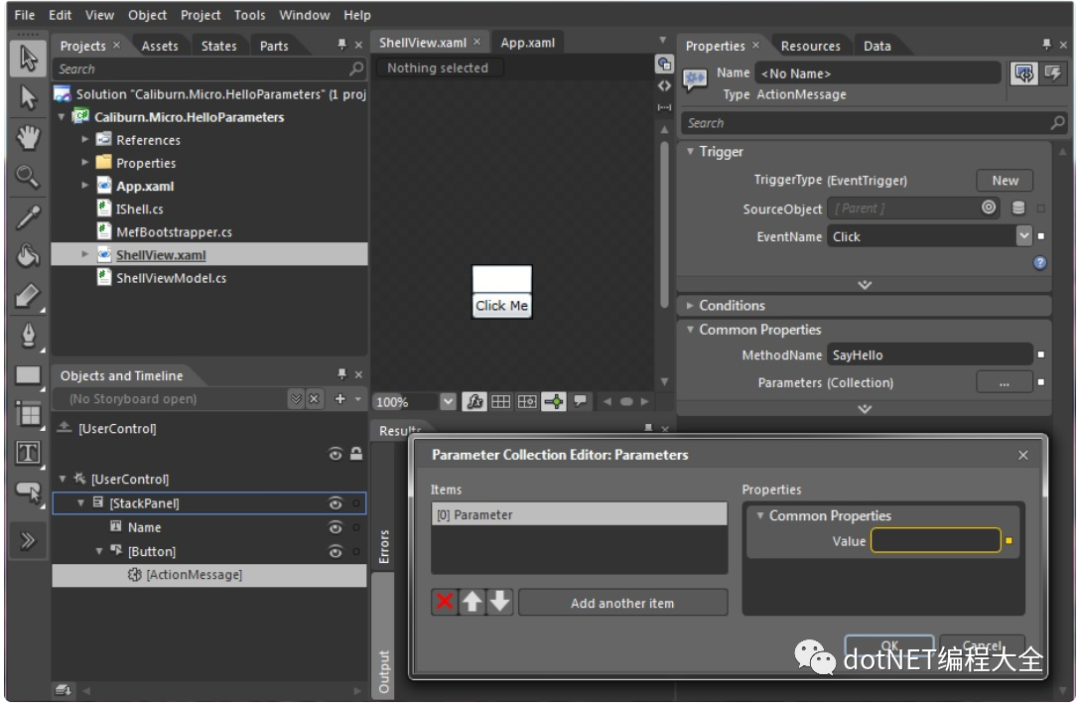Viewport: 1080px width, 708px height.
Task: Click New next to TriggerType
Action: [1005, 180]
